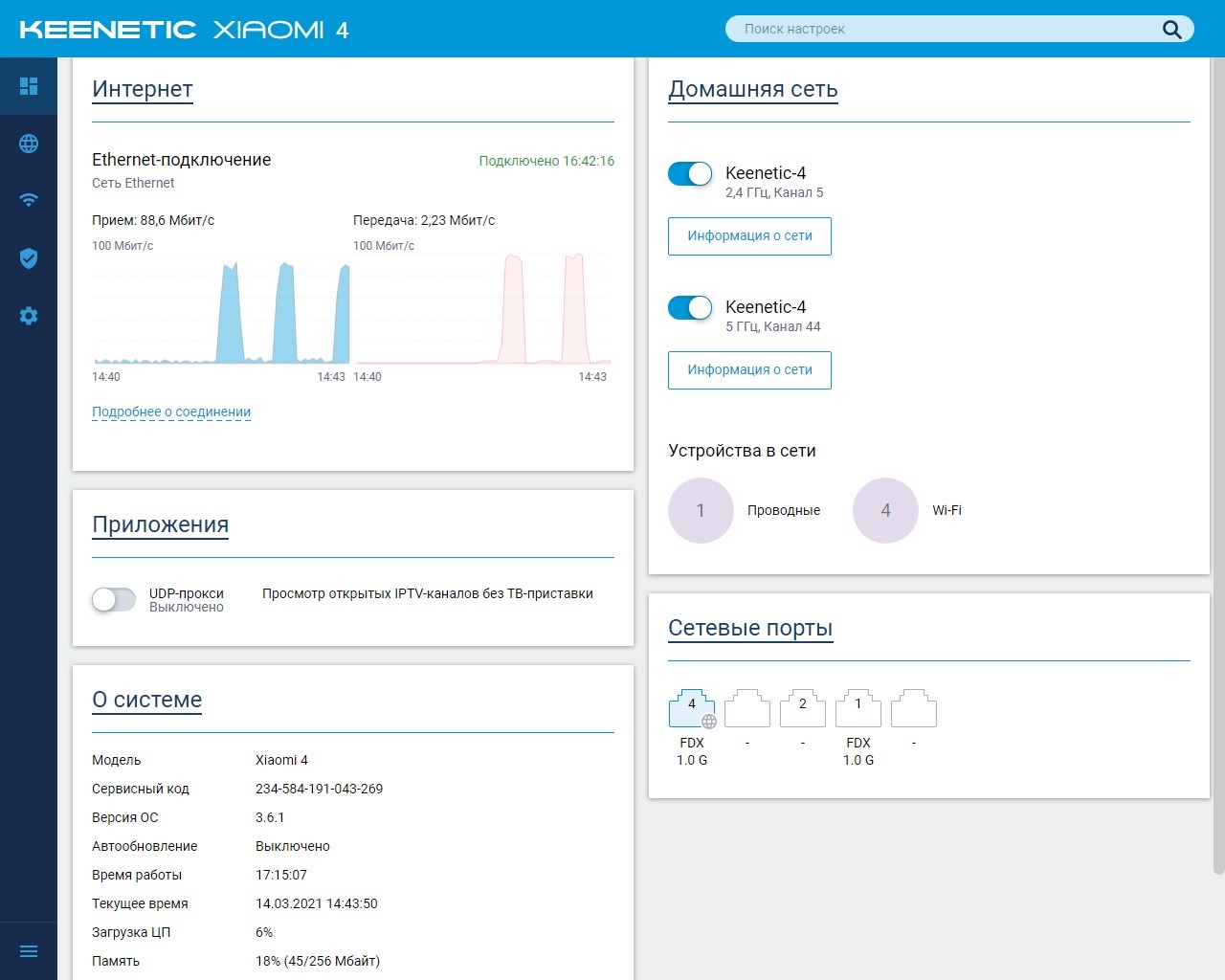Open the Internet globe icon in sidebar
This screenshot has width=1225, height=980.
pyautogui.click(x=29, y=144)
